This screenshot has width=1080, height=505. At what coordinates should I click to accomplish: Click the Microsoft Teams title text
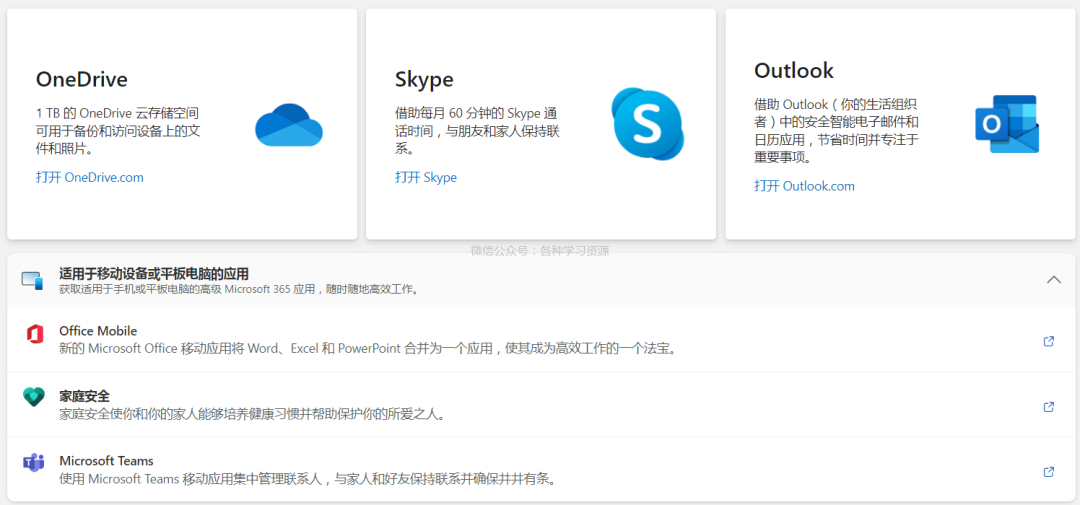(106, 460)
